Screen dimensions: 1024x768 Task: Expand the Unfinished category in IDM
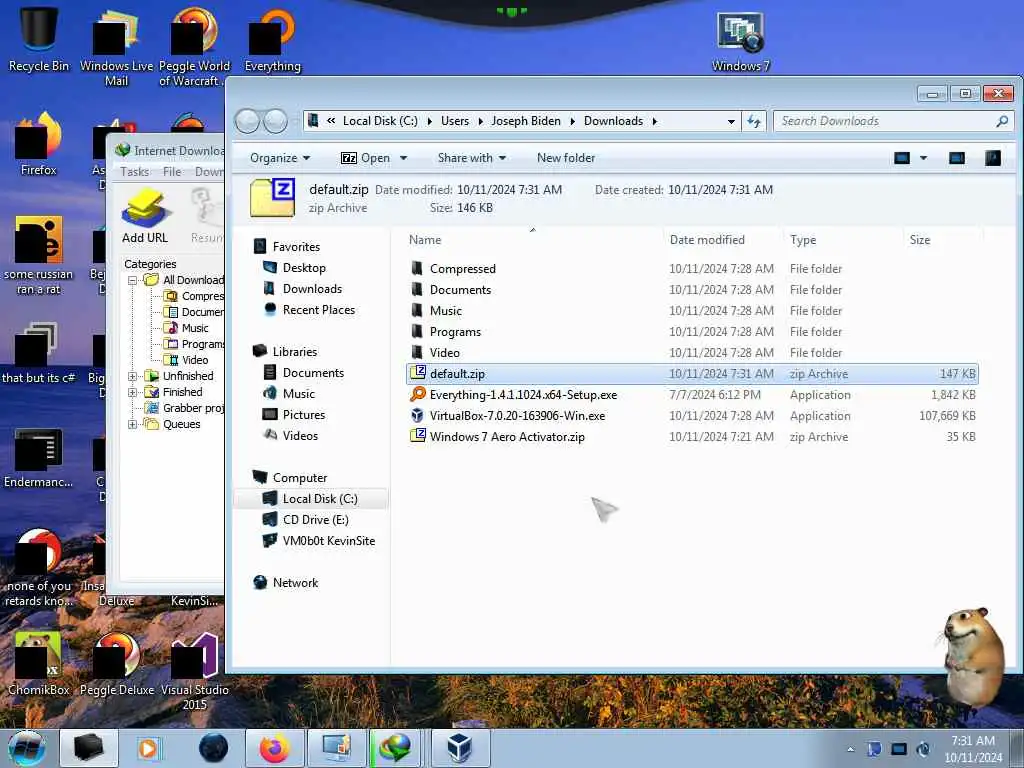[133, 376]
